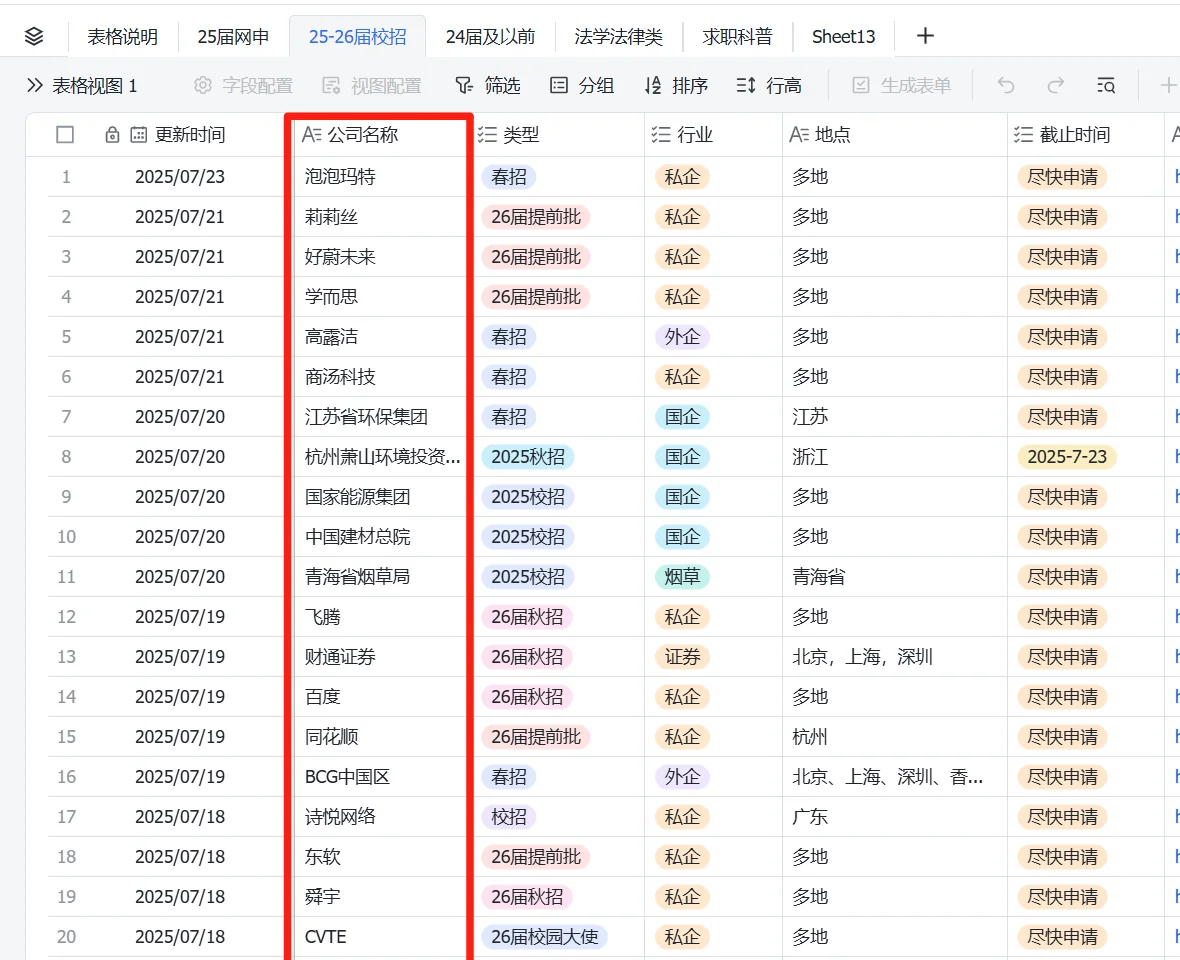This screenshot has width=1180, height=960.
Task: Click the redo arrow icon
Action: (1056, 86)
